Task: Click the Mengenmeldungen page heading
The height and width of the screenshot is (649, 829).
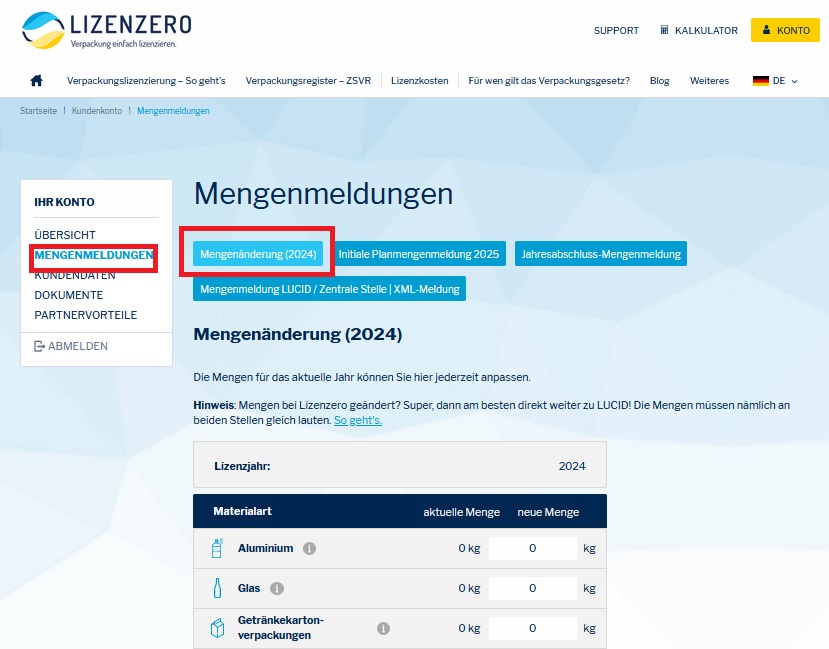Action: [324, 194]
